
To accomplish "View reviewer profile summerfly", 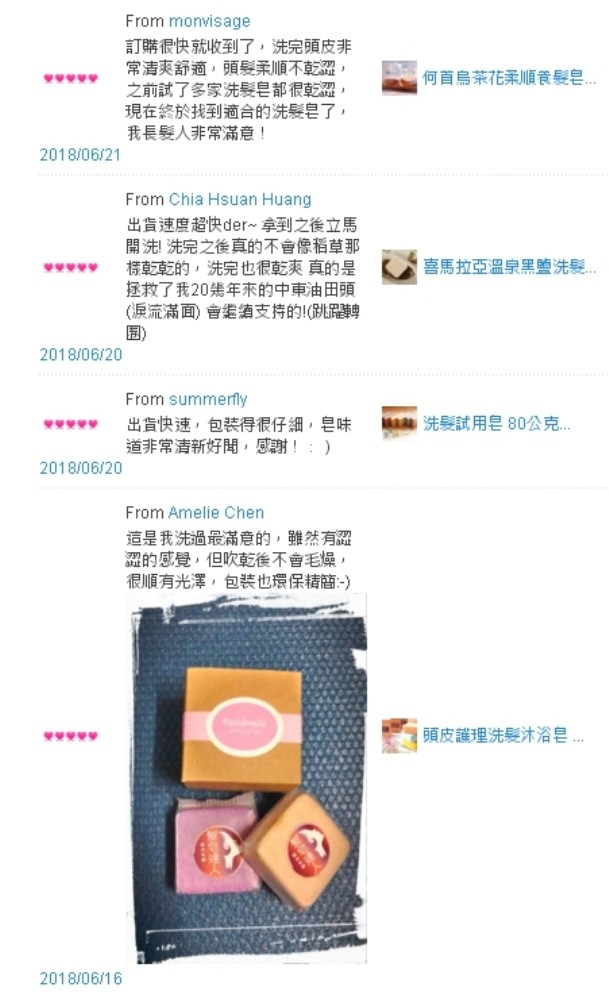I will 208,399.
